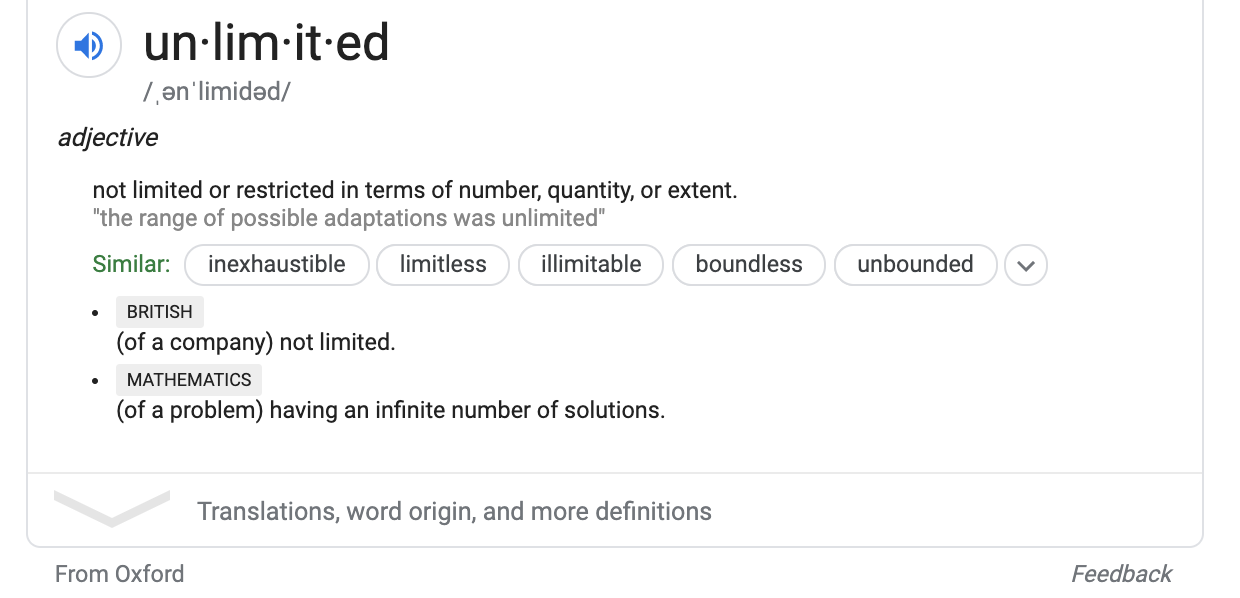
Task: Open the Feedback link
Action: [1121, 574]
